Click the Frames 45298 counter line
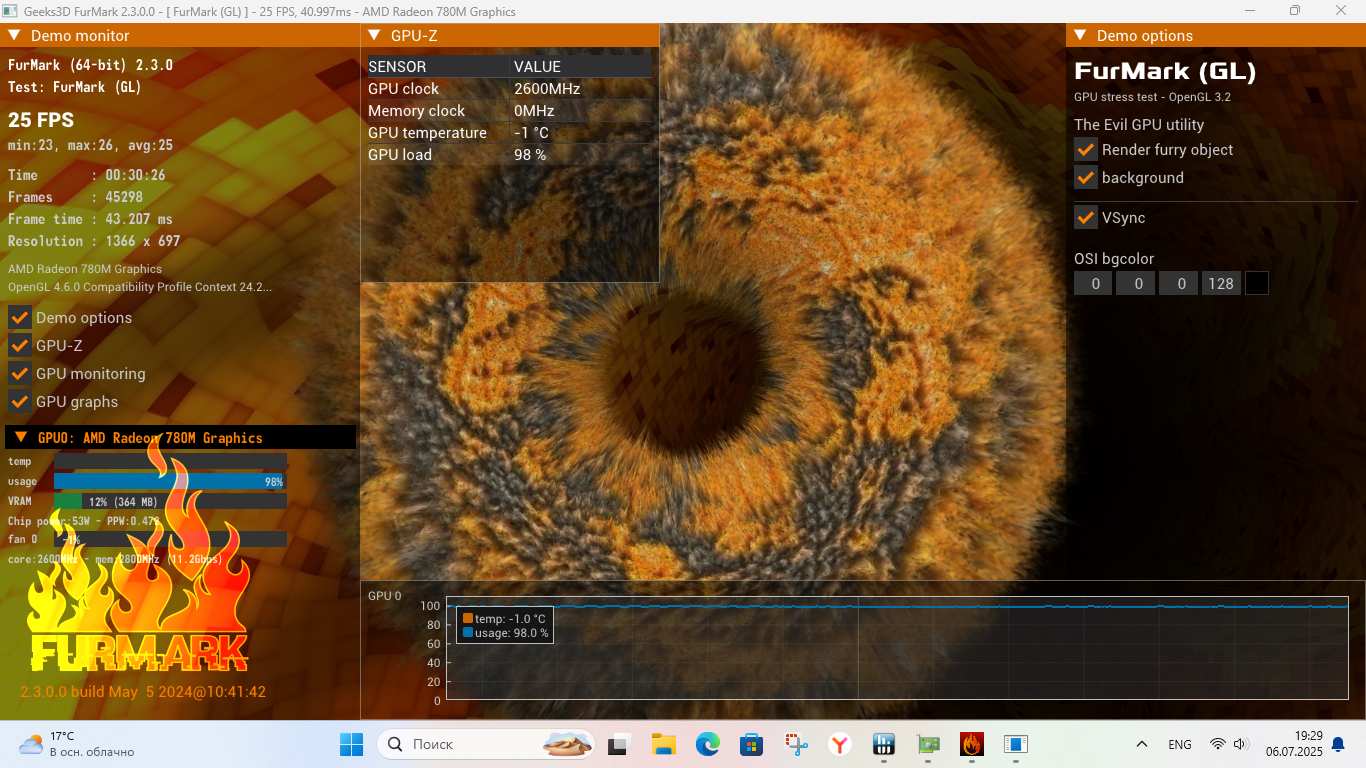The height and width of the screenshot is (768, 1366). pos(75,197)
